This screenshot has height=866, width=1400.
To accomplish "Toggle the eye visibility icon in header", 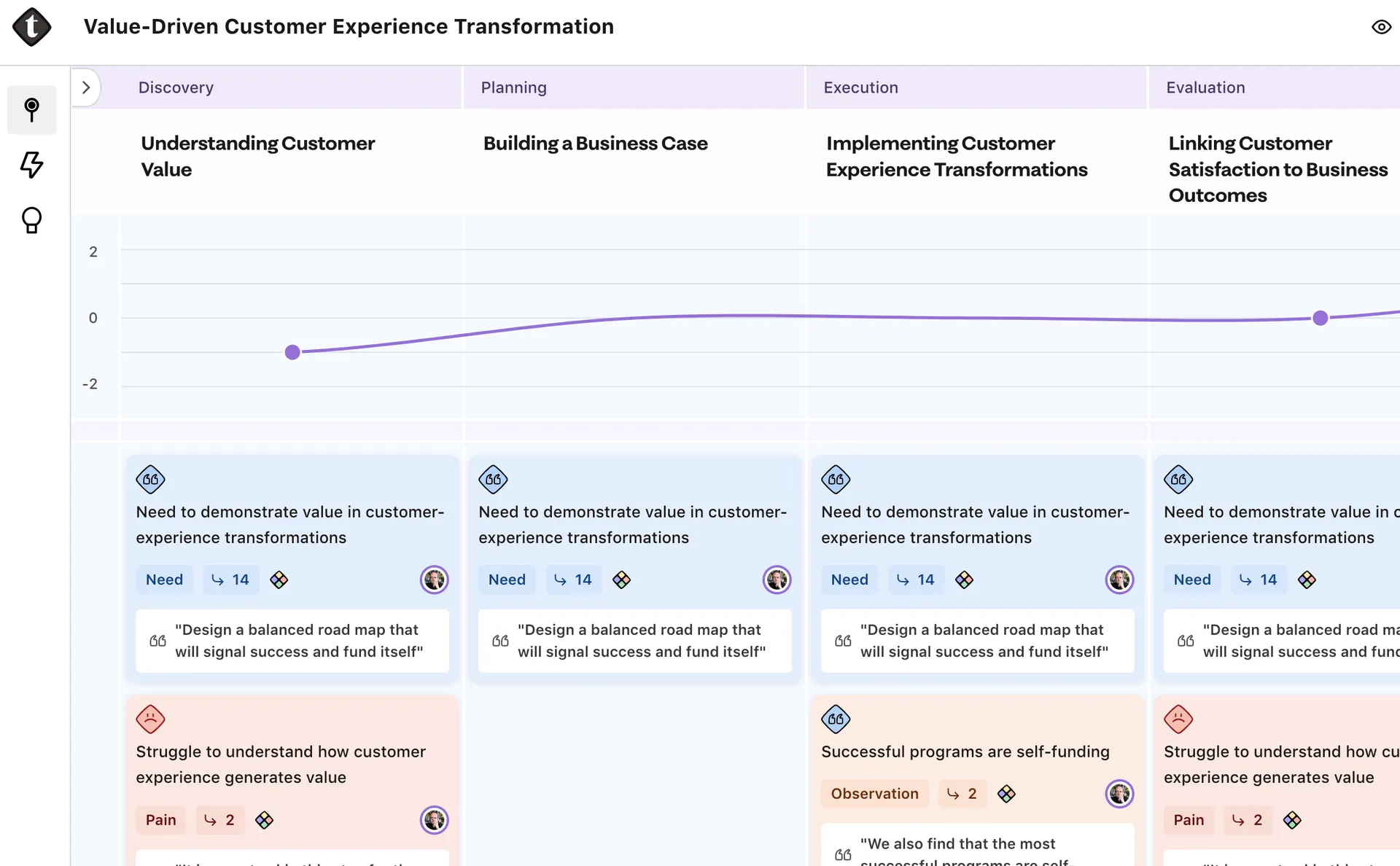I will (x=1381, y=27).
